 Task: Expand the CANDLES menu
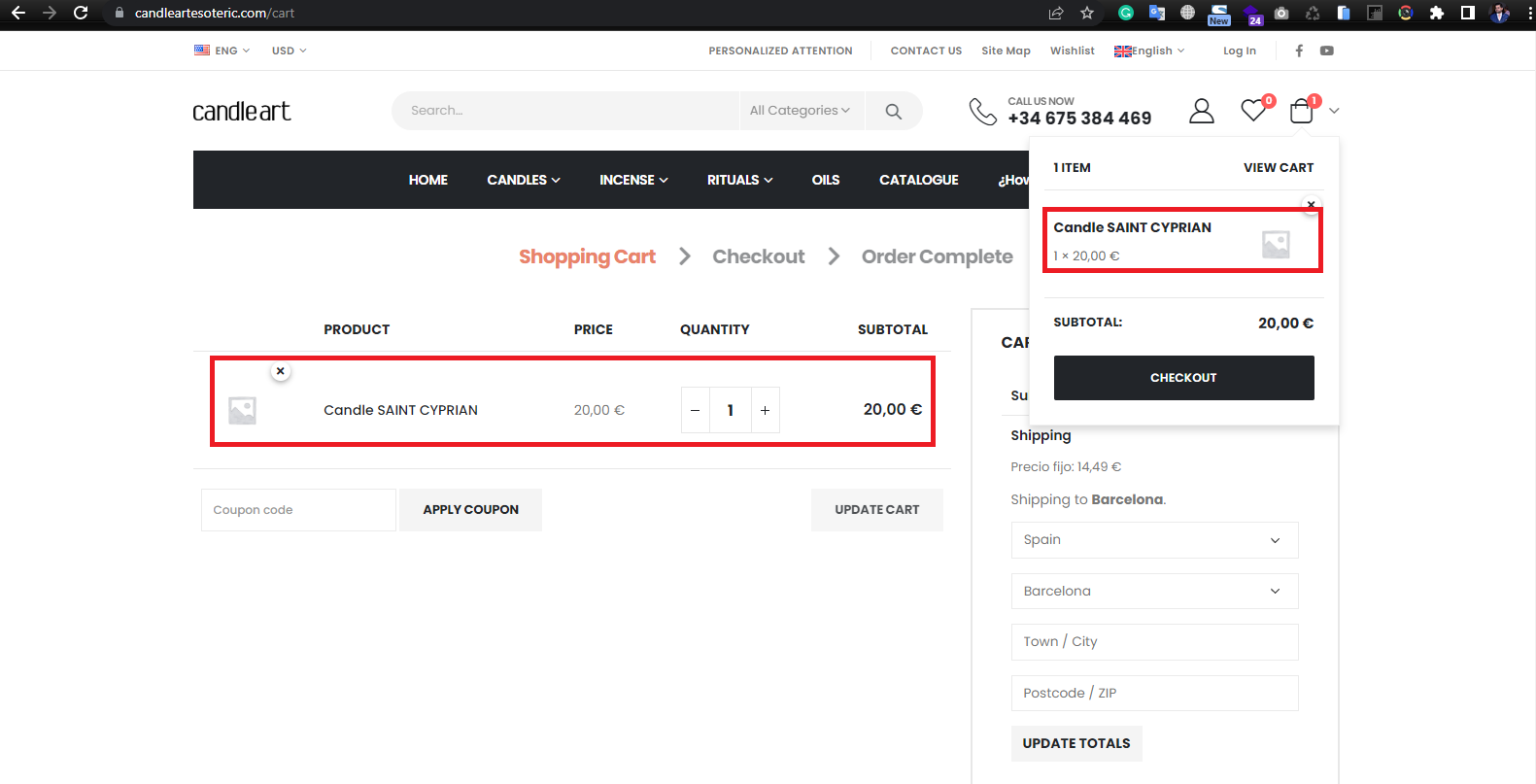click(x=524, y=180)
